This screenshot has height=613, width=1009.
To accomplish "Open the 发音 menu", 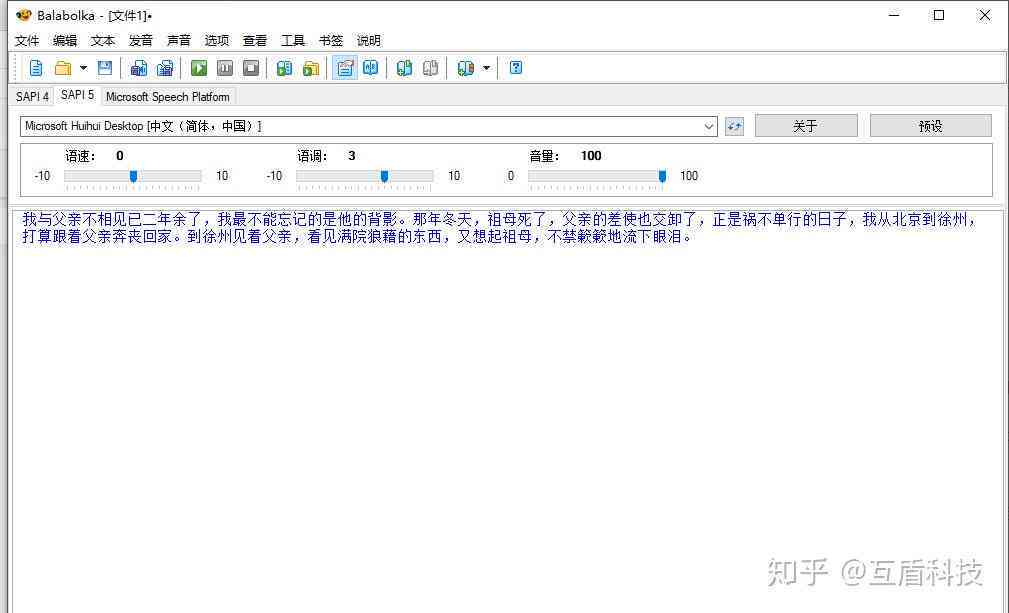I will (x=141, y=41).
